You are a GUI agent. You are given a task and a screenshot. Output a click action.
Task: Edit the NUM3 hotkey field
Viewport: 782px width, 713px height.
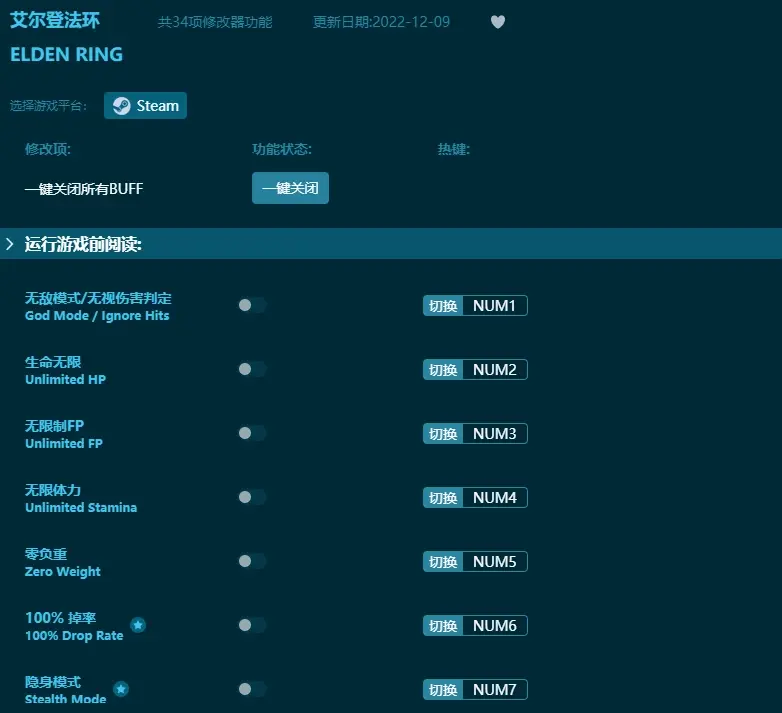(x=495, y=433)
